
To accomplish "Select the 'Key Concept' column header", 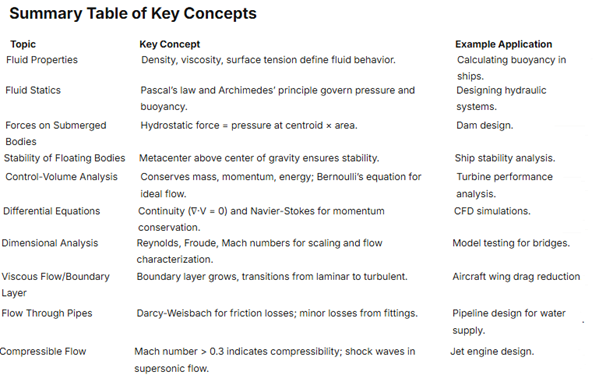I will coord(169,44).
